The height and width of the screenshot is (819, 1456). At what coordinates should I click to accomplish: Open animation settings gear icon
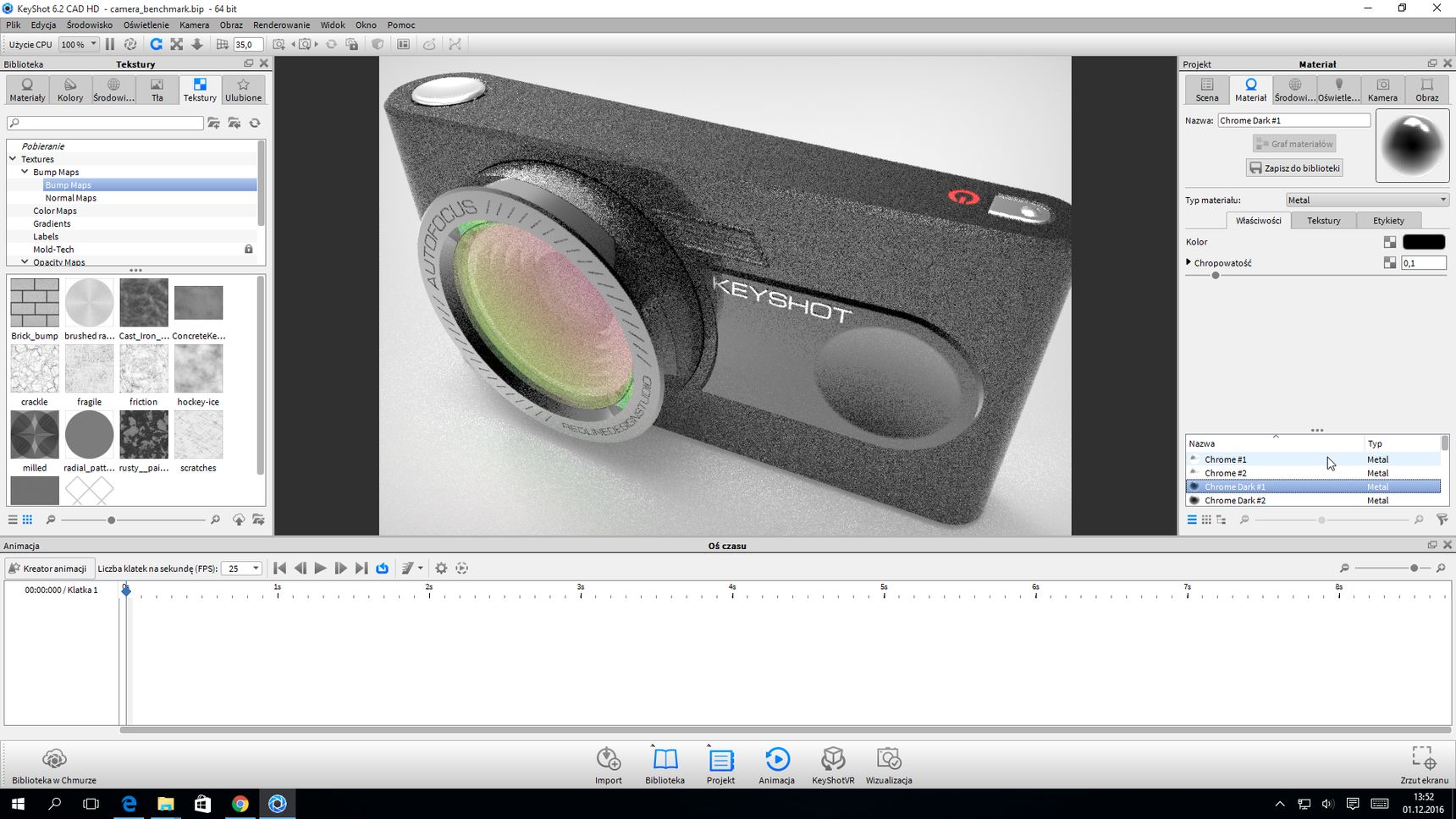point(441,569)
